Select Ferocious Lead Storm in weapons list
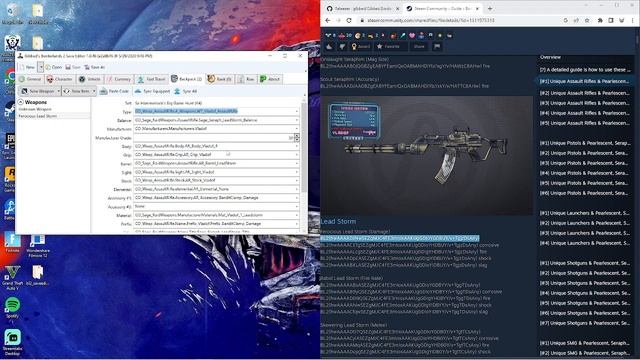The height and width of the screenshot is (360, 640). click(x=38, y=116)
